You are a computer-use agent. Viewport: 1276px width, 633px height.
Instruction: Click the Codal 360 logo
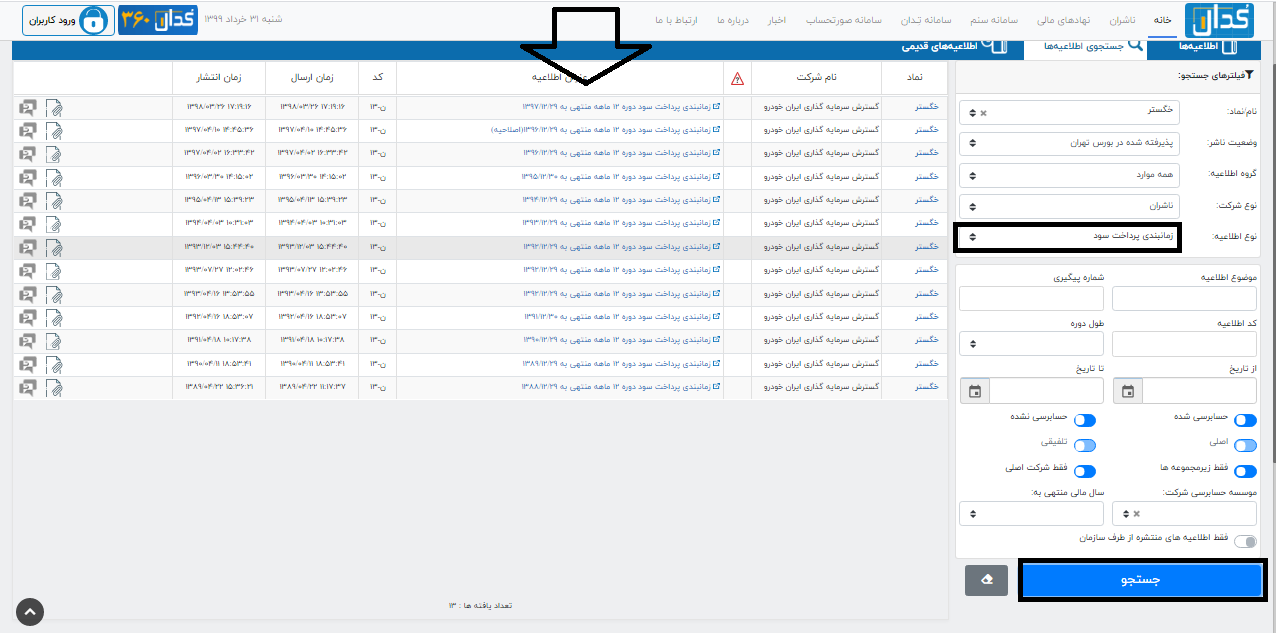coord(154,20)
